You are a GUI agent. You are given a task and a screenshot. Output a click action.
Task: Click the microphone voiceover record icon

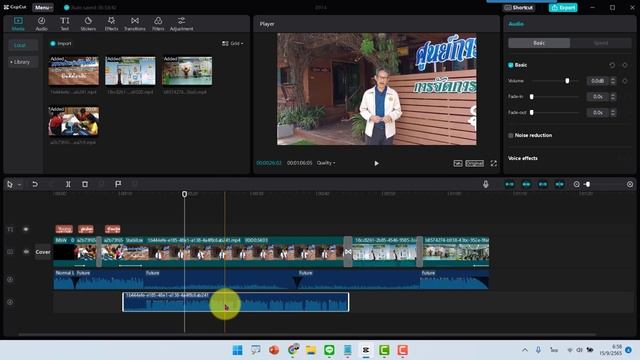tap(485, 184)
